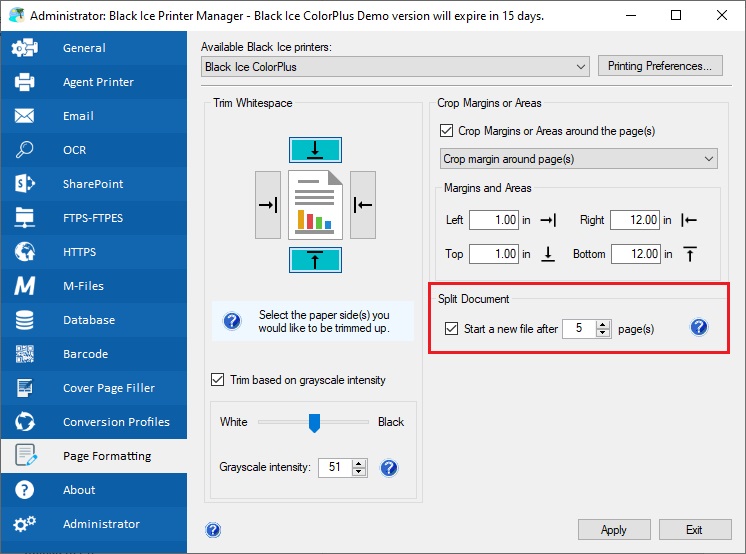Switch to Agent Printer section
The width and height of the screenshot is (746, 554).
[94, 82]
